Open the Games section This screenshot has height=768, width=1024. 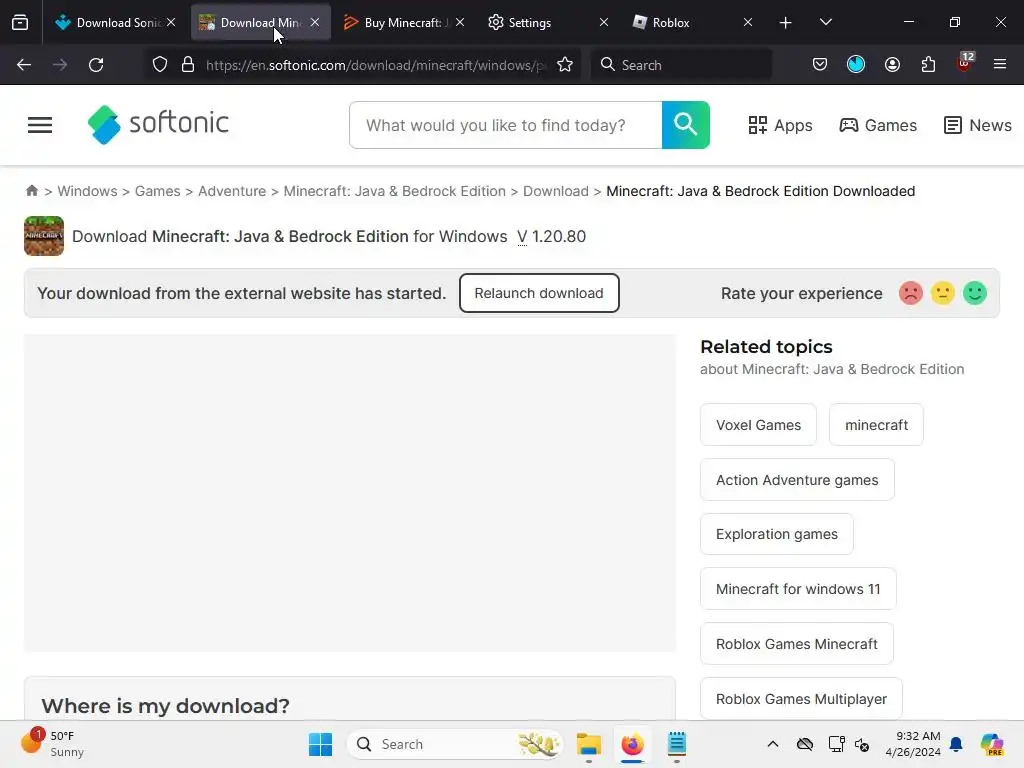[x=878, y=125]
